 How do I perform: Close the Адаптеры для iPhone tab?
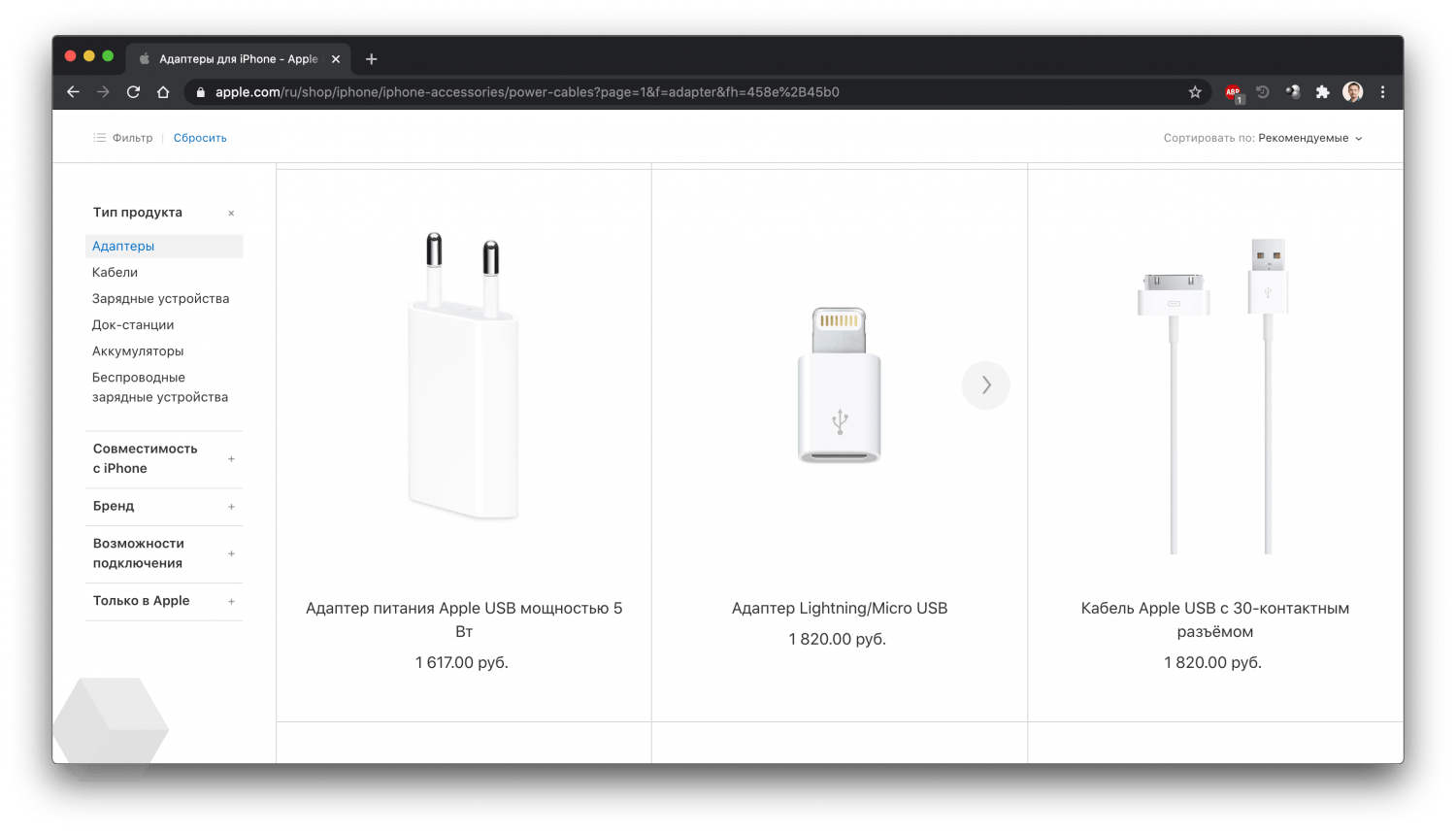click(336, 59)
